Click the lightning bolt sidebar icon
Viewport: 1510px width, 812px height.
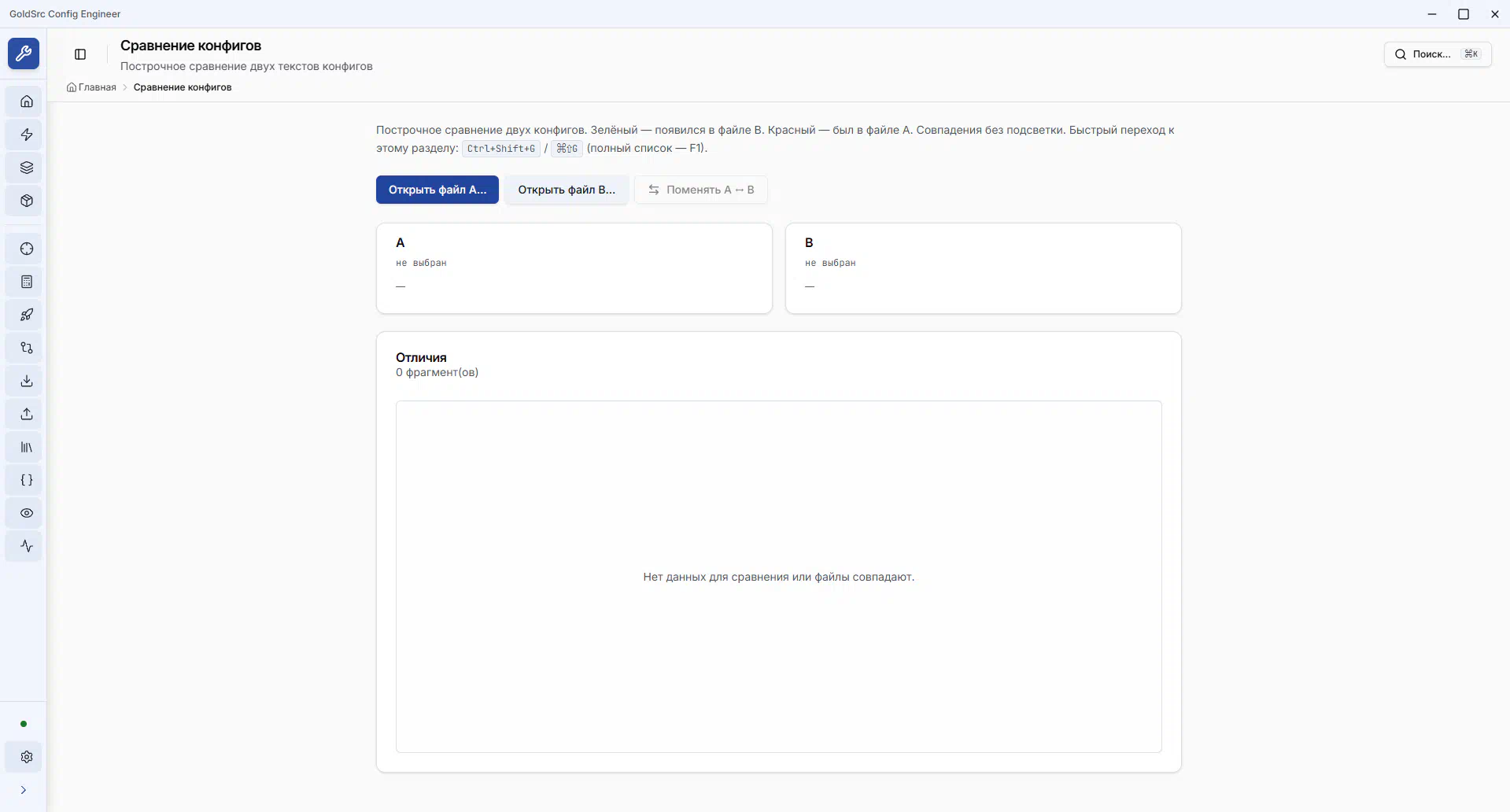[27, 135]
